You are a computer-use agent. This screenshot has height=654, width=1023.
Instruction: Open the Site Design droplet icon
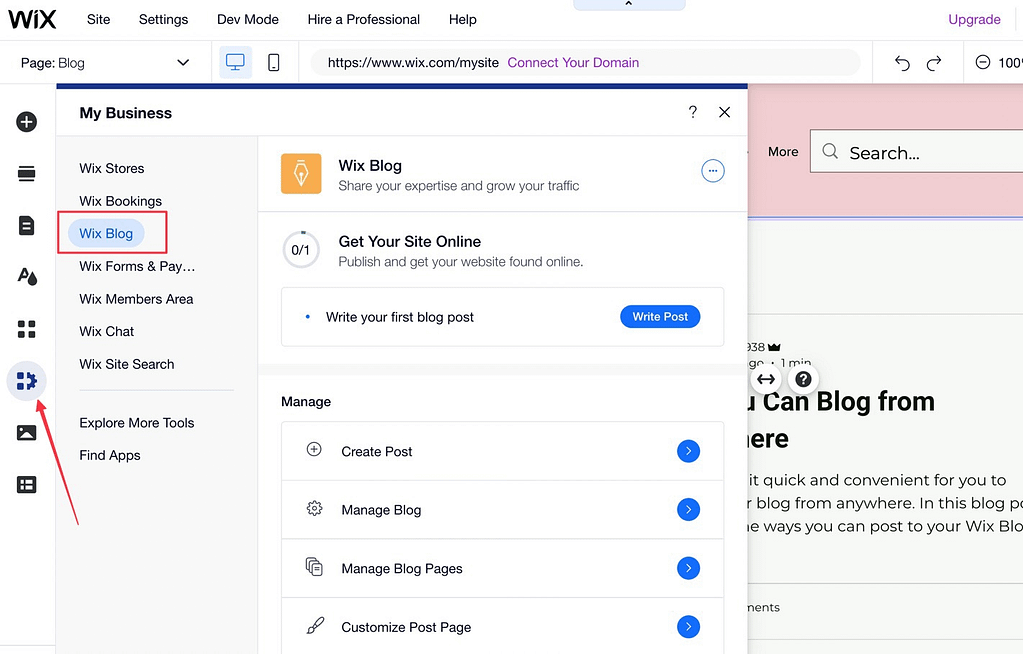pos(27,277)
